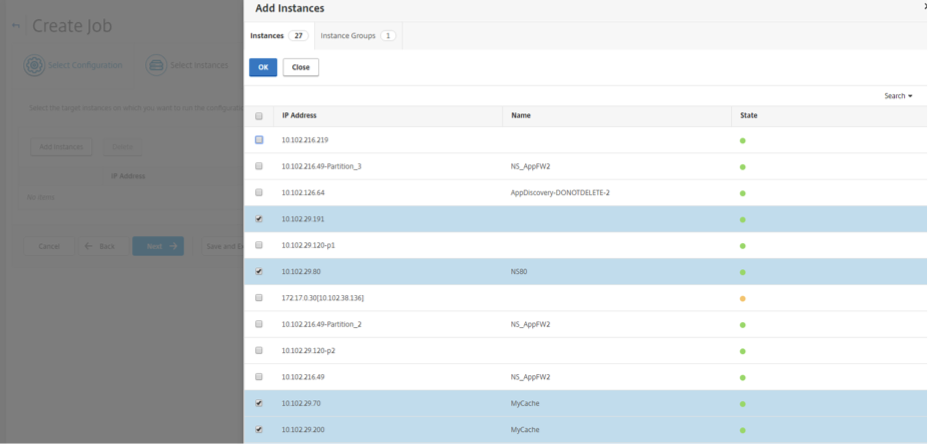Click the back arrow beside Create Job
This screenshot has height=444, width=928.
coord(16,25)
